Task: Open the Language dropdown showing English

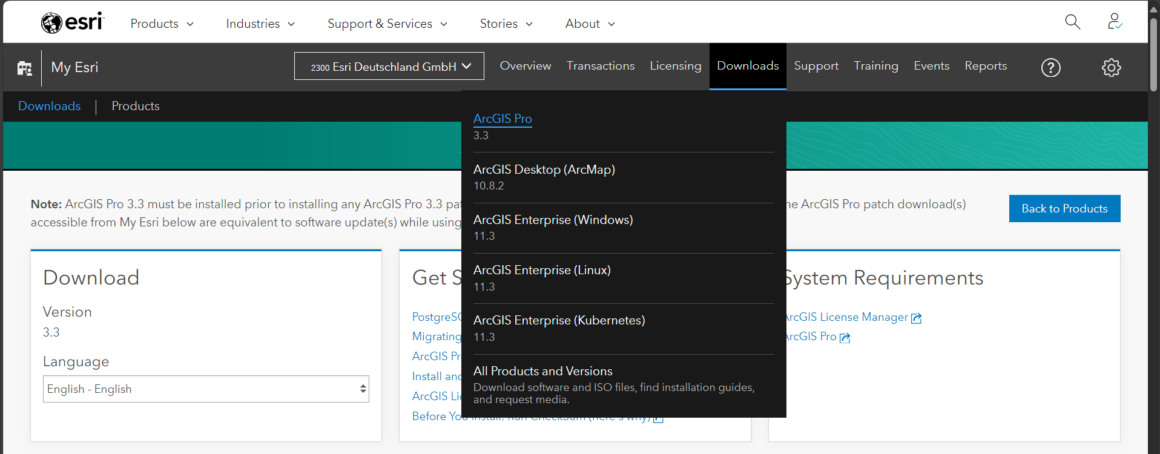Action: pyautogui.click(x=206, y=389)
